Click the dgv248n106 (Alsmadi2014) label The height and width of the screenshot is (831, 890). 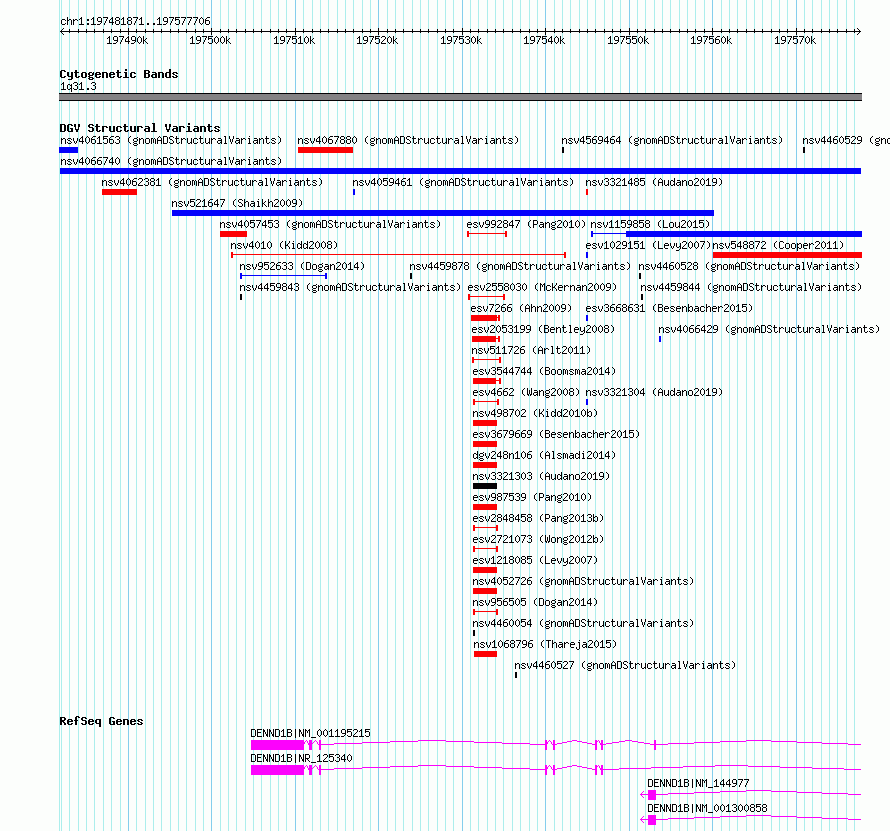(x=544, y=455)
